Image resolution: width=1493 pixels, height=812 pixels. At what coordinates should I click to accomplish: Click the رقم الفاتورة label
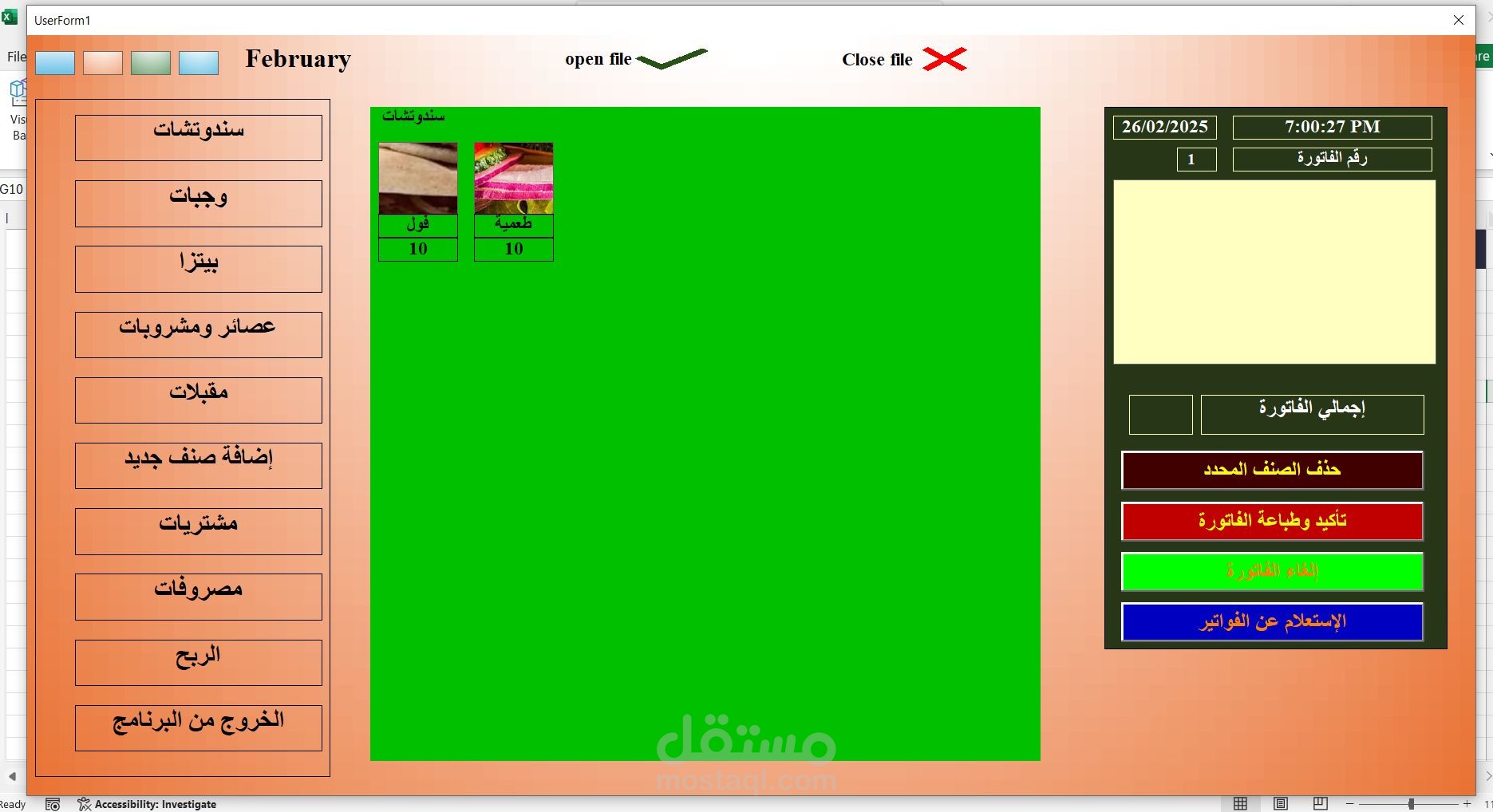pyautogui.click(x=1333, y=160)
